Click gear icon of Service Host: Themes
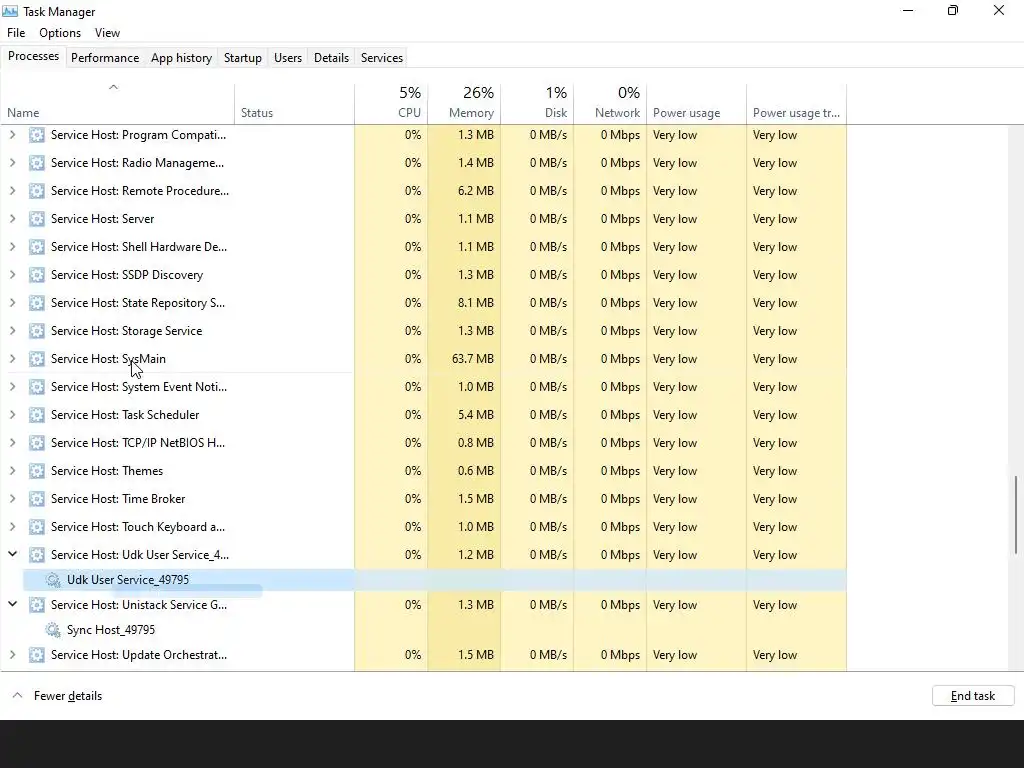Screen dimensions: 1024x768 click(37, 471)
